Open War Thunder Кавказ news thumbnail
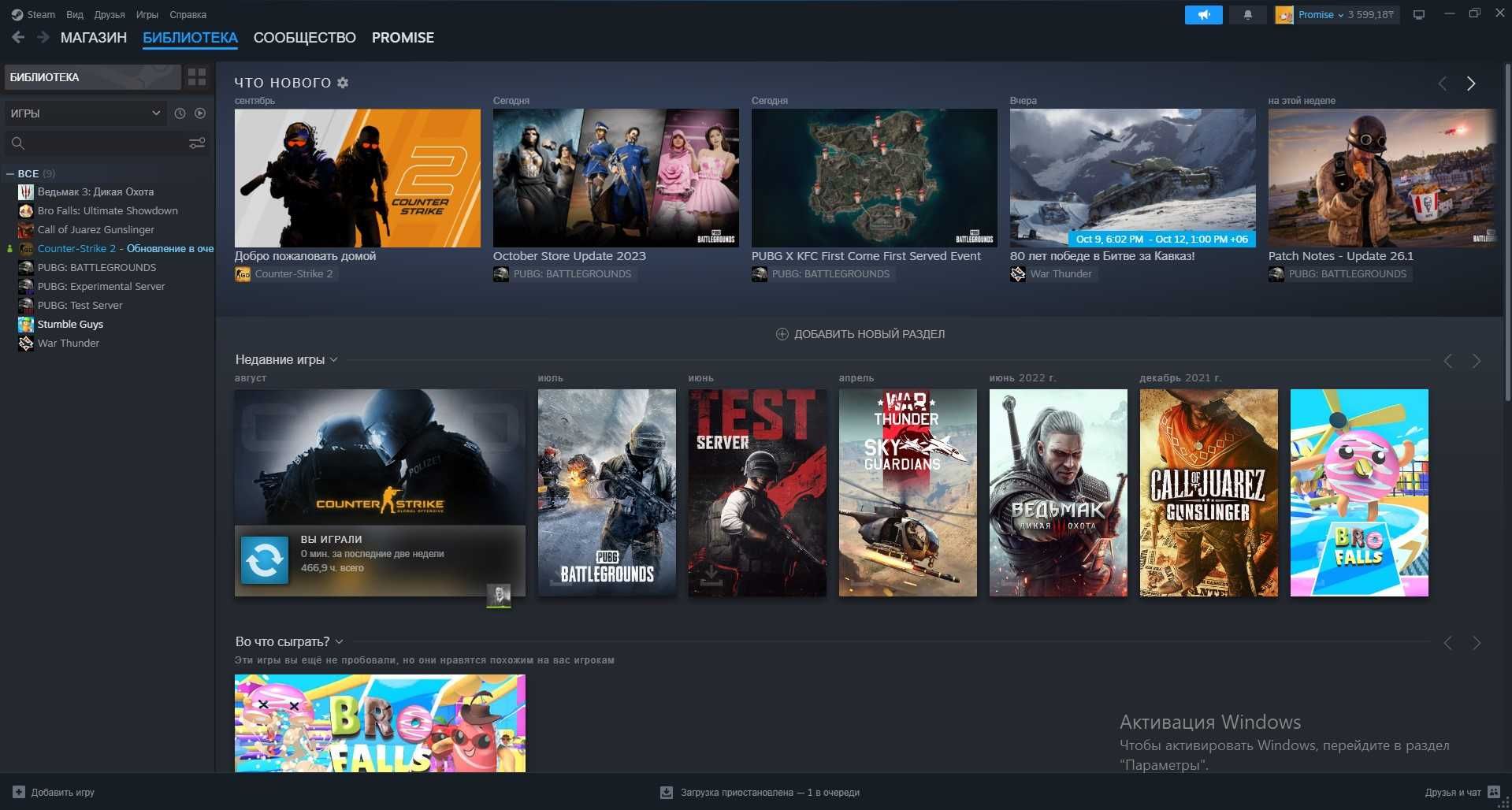 coord(1132,178)
